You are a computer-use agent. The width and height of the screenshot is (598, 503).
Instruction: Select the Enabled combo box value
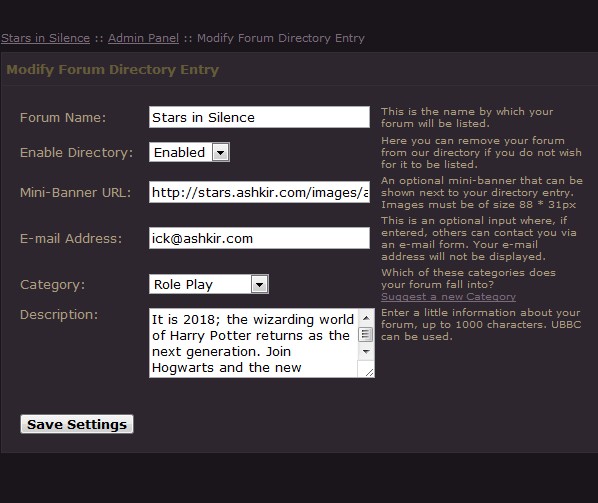point(190,152)
